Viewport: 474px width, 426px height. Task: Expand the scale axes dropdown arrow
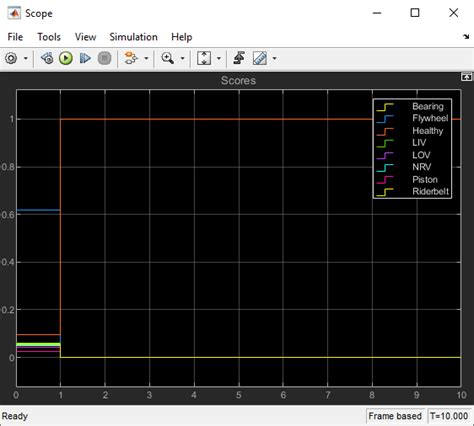click(219, 59)
